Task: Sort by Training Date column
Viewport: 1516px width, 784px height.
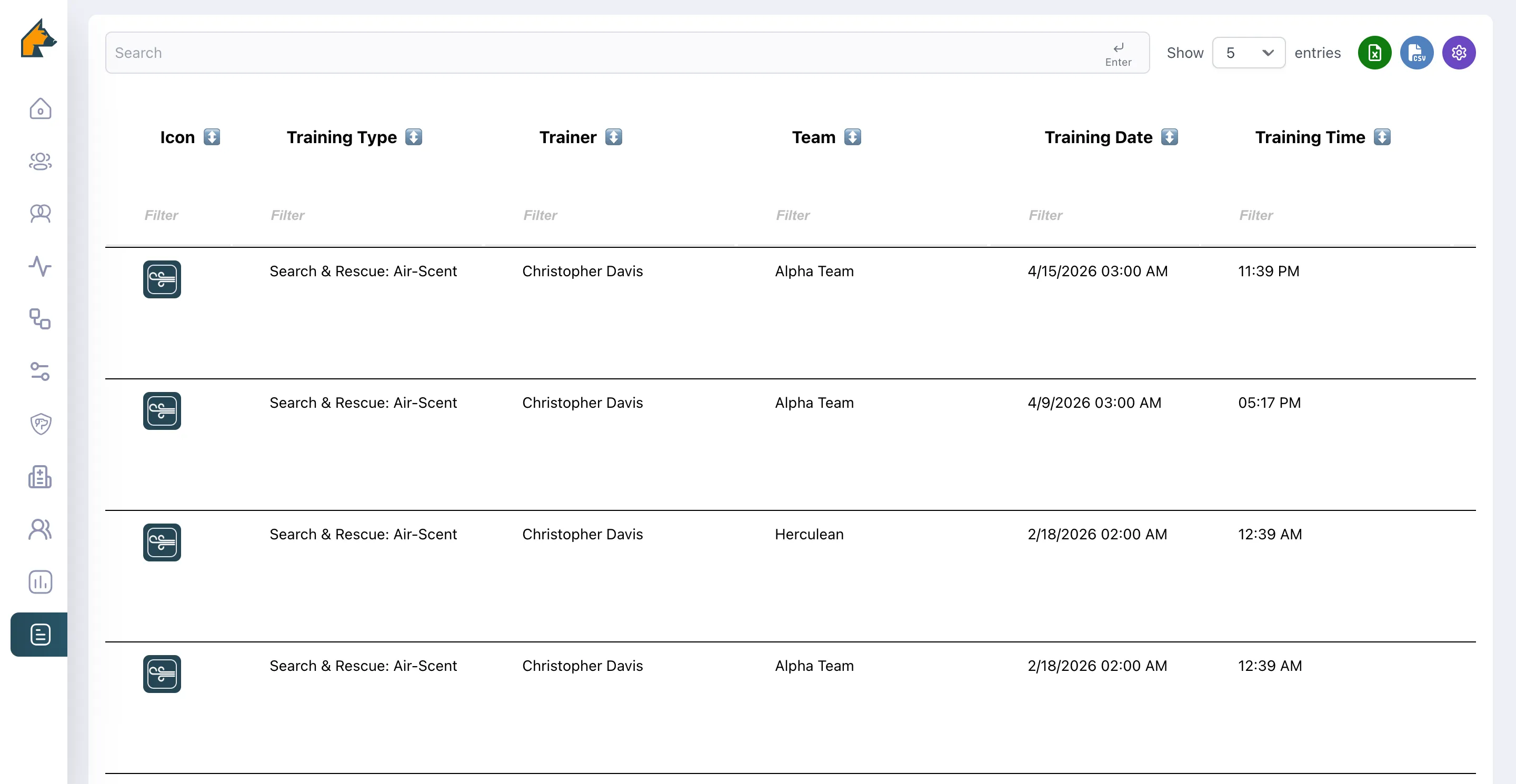Action: (1170, 137)
